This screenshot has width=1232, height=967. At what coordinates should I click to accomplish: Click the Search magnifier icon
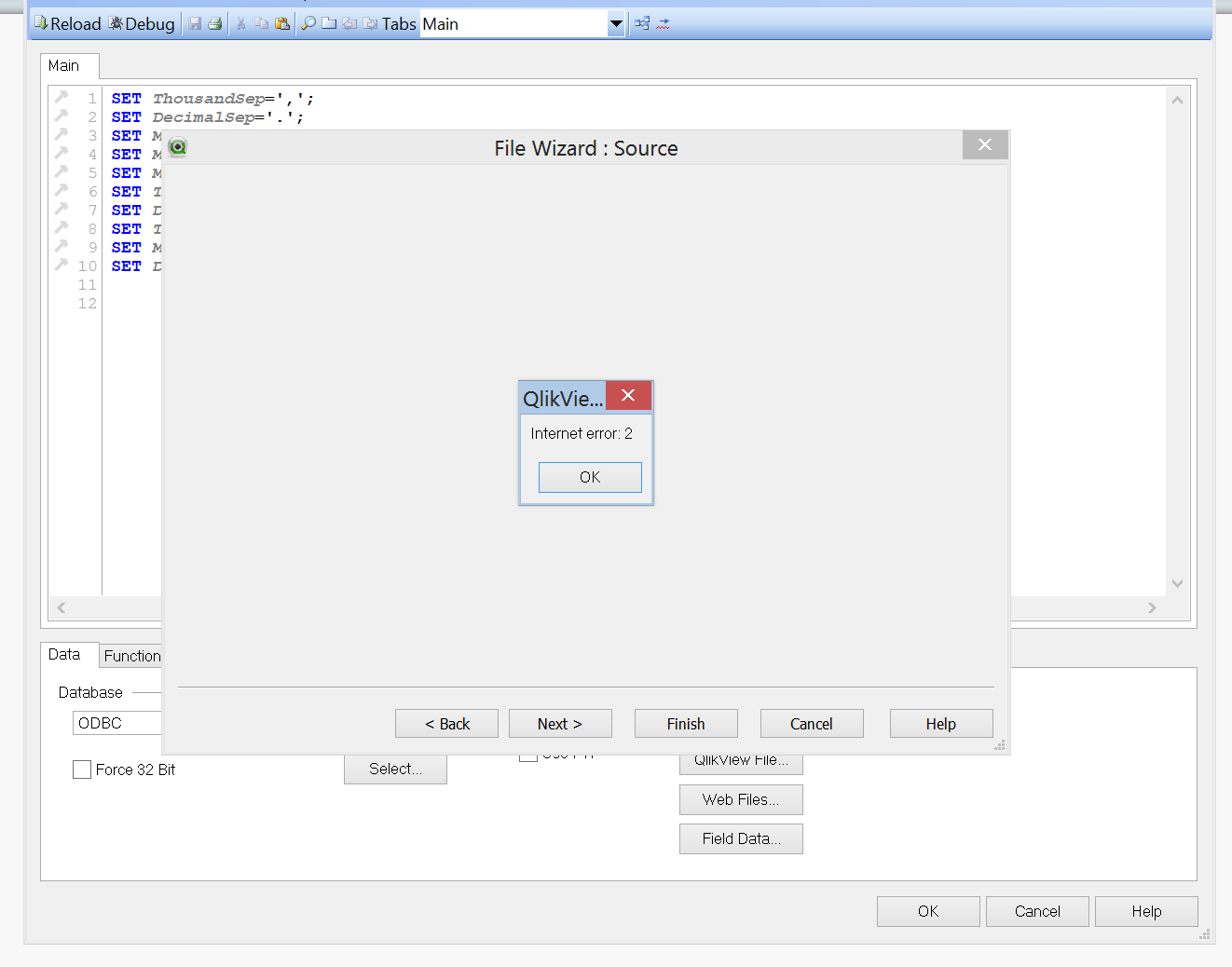click(x=308, y=23)
